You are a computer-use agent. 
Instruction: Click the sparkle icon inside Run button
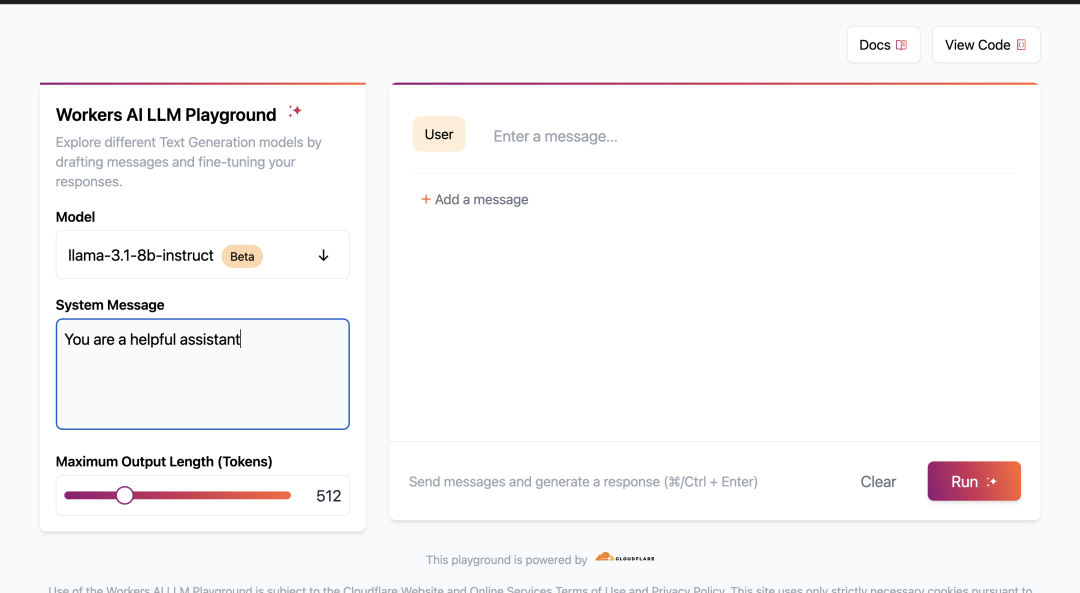coord(992,482)
